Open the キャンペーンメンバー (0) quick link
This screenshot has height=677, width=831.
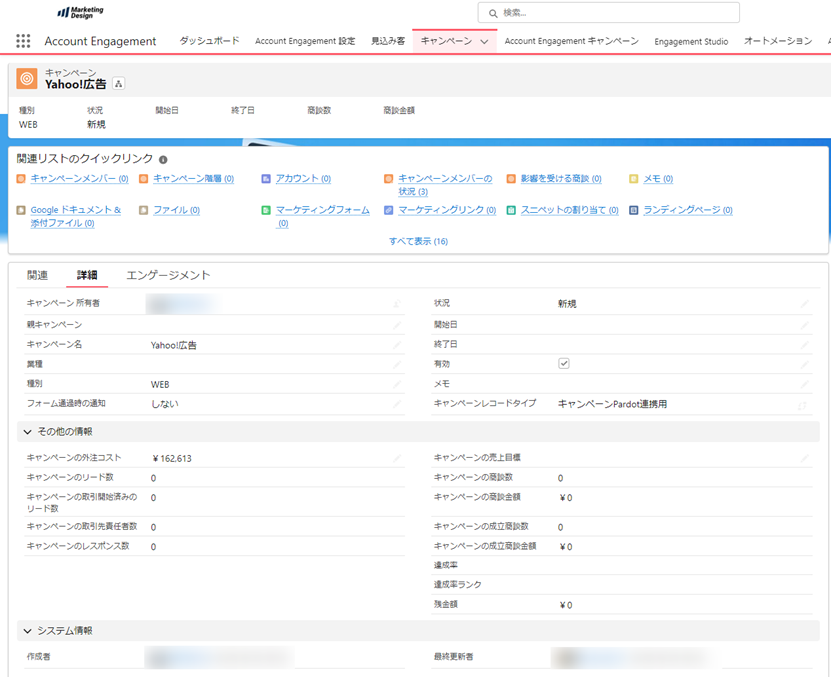pos(79,179)
